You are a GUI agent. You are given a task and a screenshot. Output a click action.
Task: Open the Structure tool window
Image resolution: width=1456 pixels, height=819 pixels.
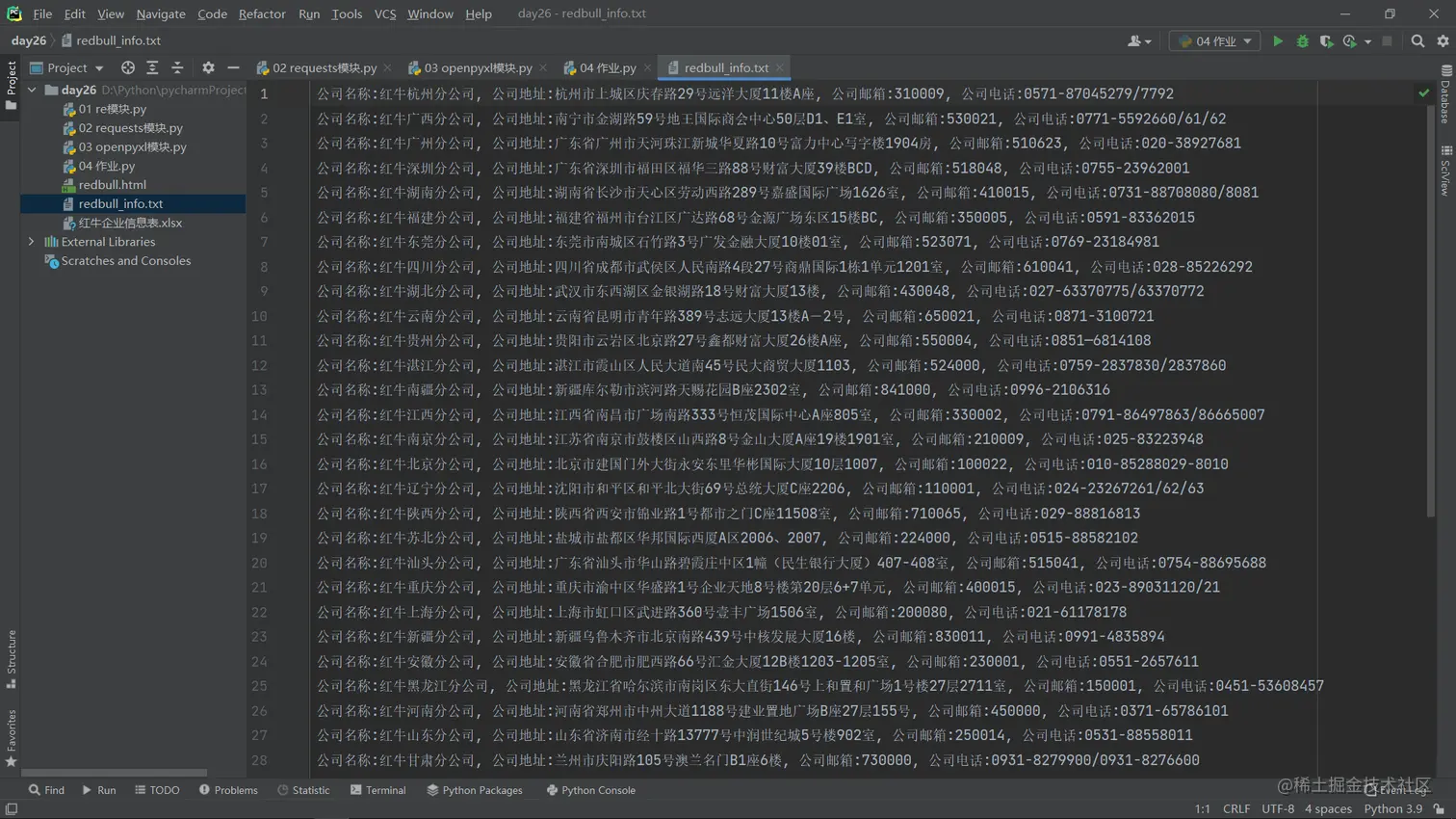12,659
